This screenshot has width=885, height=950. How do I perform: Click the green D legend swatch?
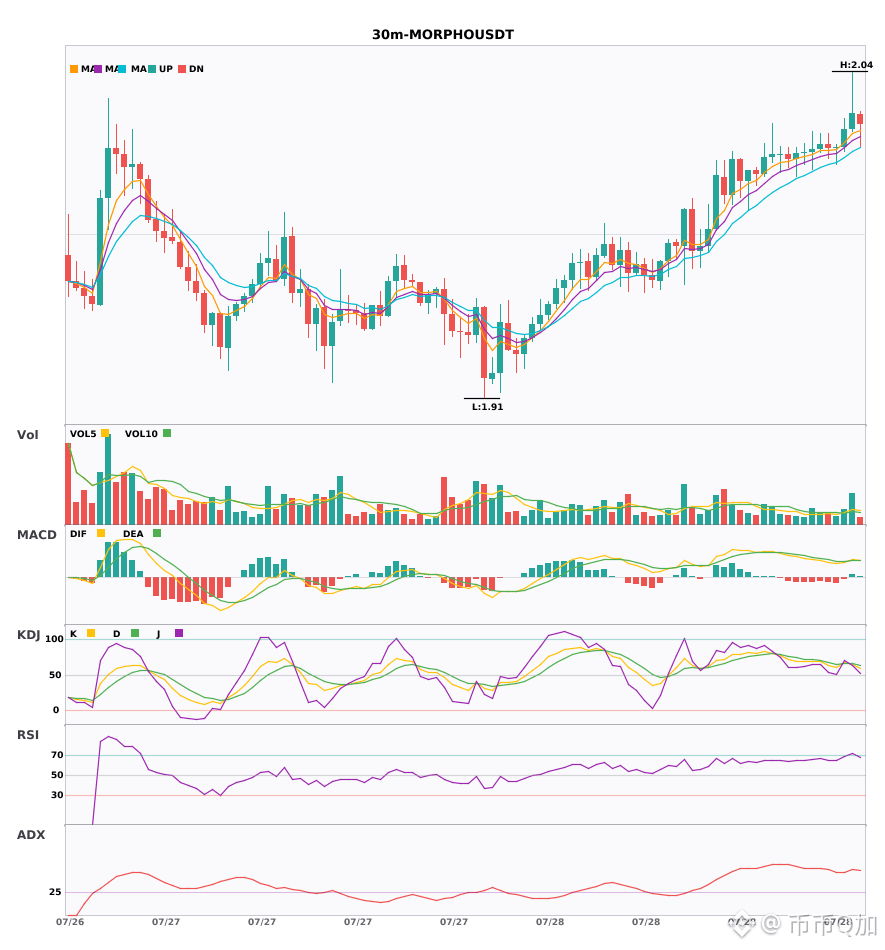pos(135,633)
